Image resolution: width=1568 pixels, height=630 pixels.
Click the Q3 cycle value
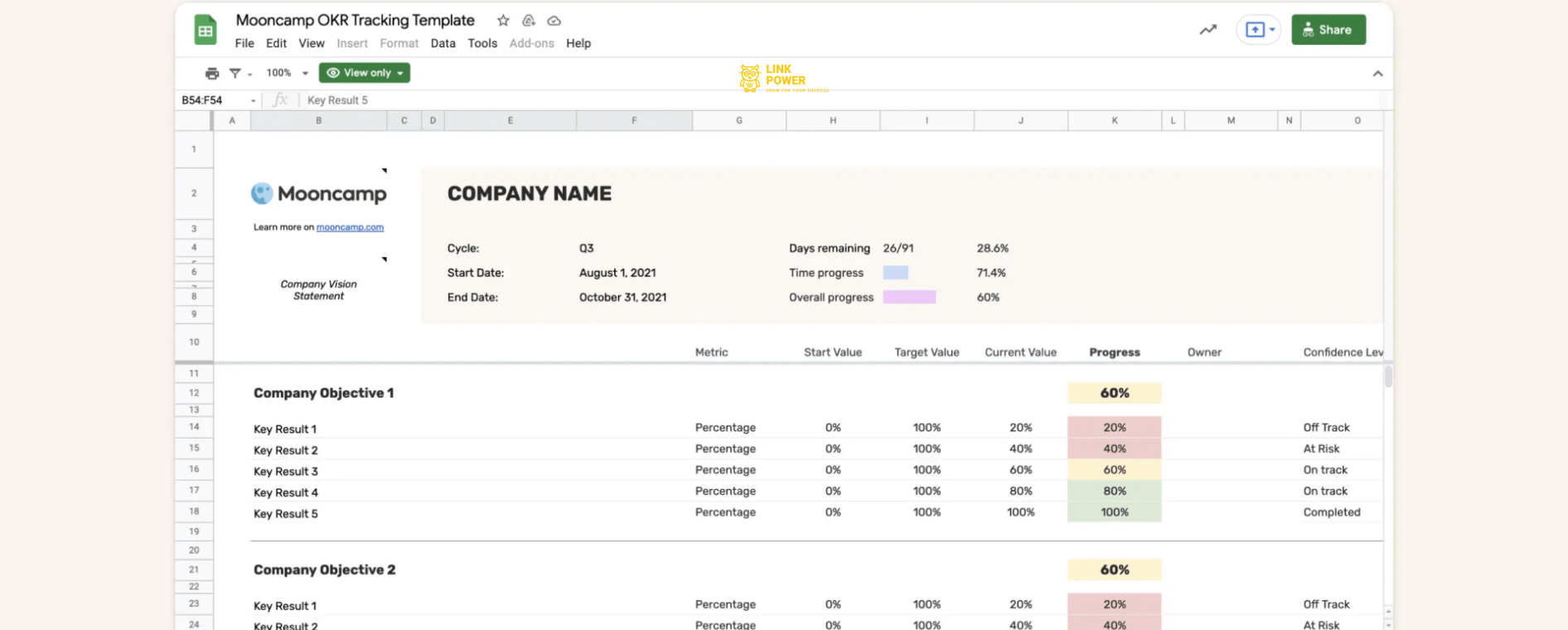[587, 248]
